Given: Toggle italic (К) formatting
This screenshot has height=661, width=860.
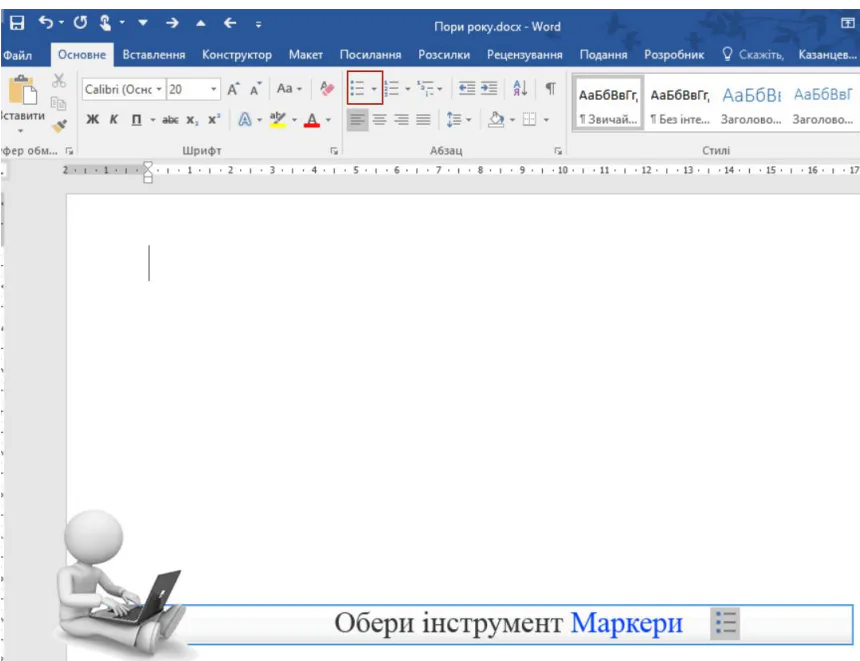Looking at the screenshot, I should pyautogui.click(x=113, y=120).
